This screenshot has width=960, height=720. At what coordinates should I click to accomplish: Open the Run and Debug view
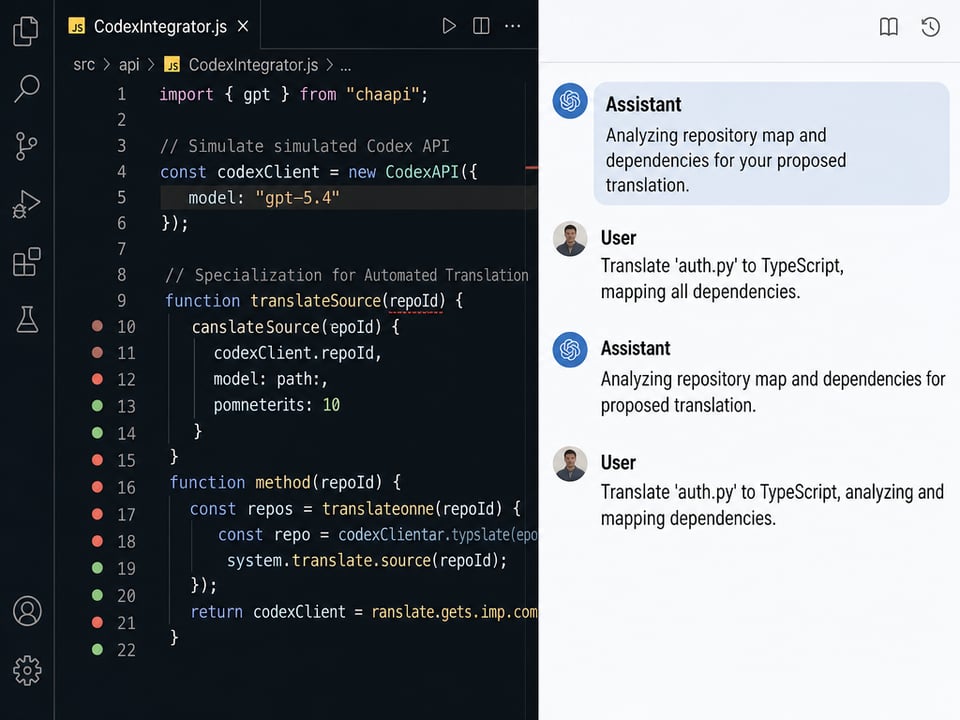pos(26,204)
